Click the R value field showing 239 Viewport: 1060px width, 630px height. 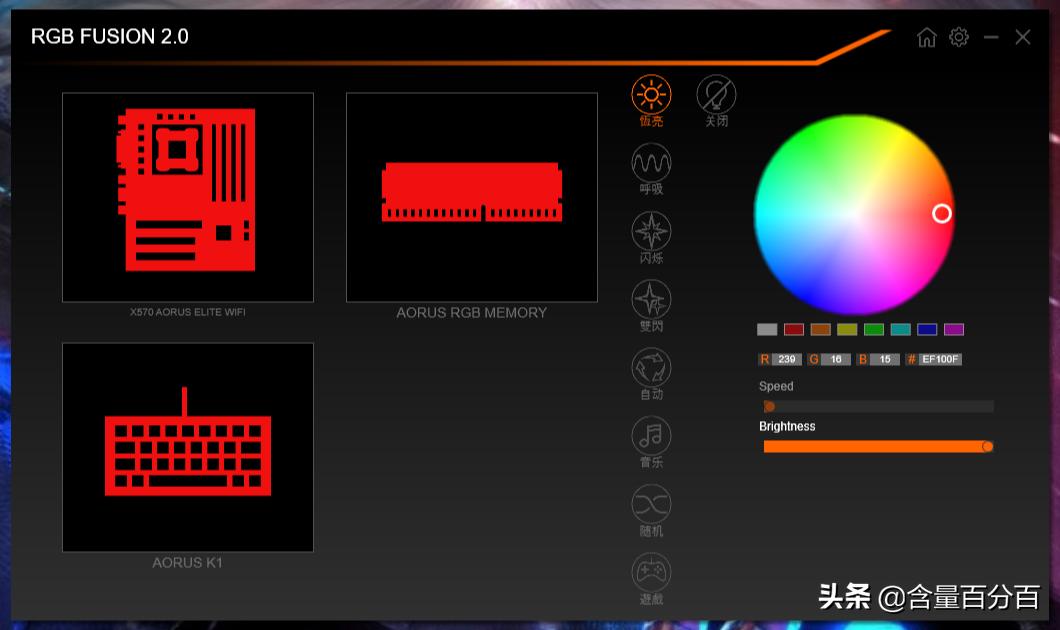(786, 360)
